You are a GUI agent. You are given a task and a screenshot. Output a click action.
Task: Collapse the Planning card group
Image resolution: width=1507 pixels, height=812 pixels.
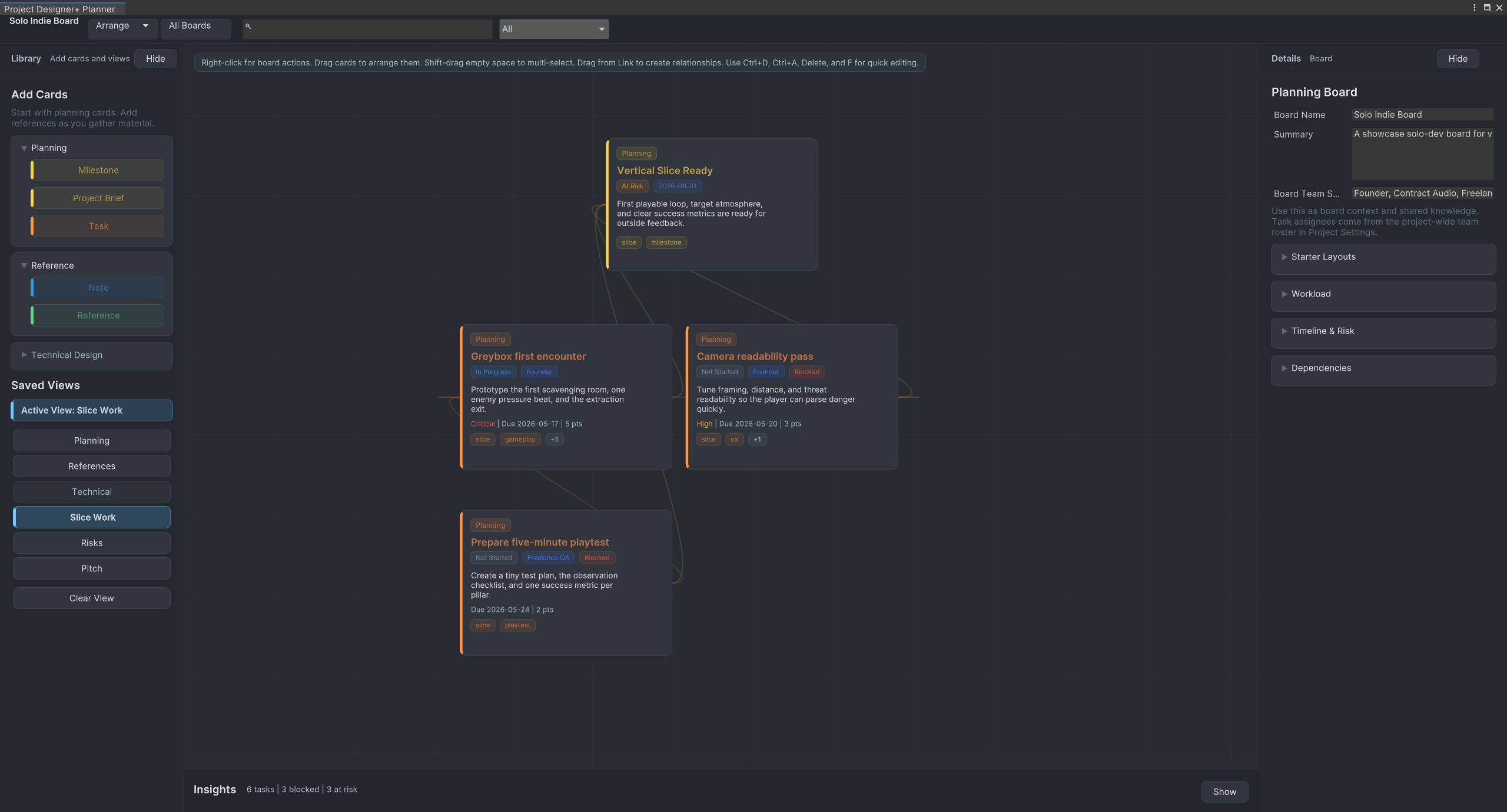pyautogui.click(x=24, y=148)
